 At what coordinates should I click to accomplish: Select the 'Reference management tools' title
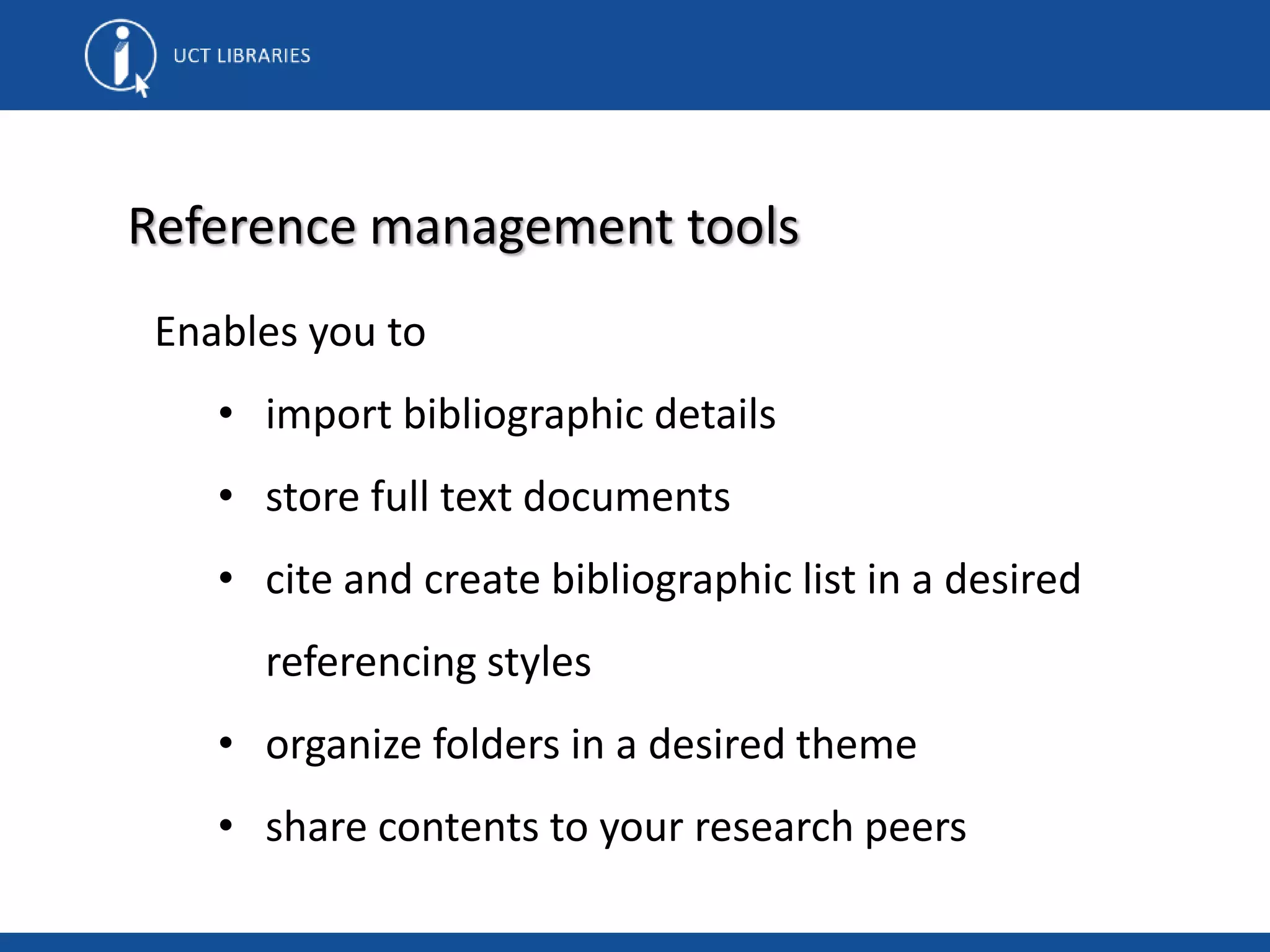pos(464,227)
